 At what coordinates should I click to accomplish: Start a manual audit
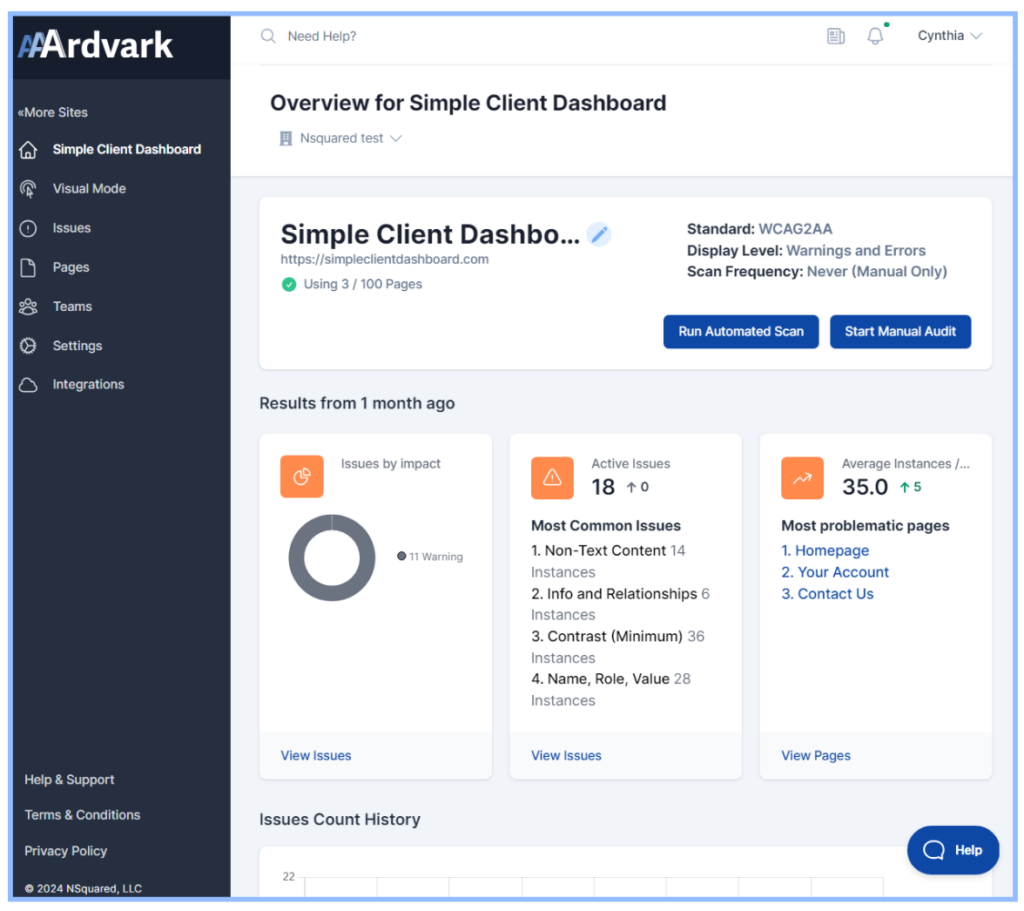900,331
